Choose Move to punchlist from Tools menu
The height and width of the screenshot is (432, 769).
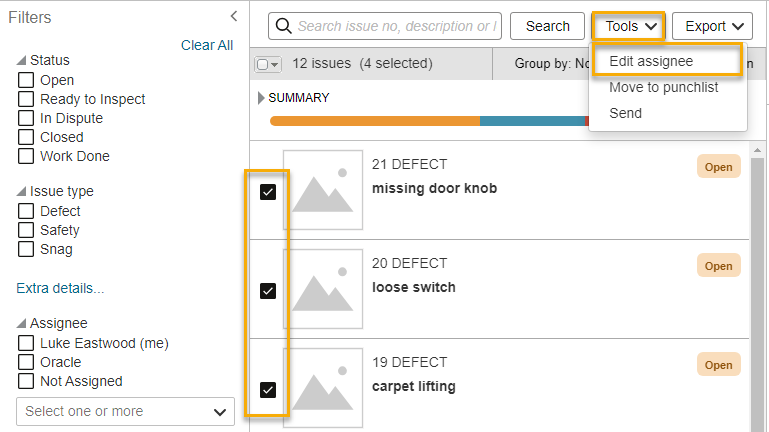coord(664,87)
